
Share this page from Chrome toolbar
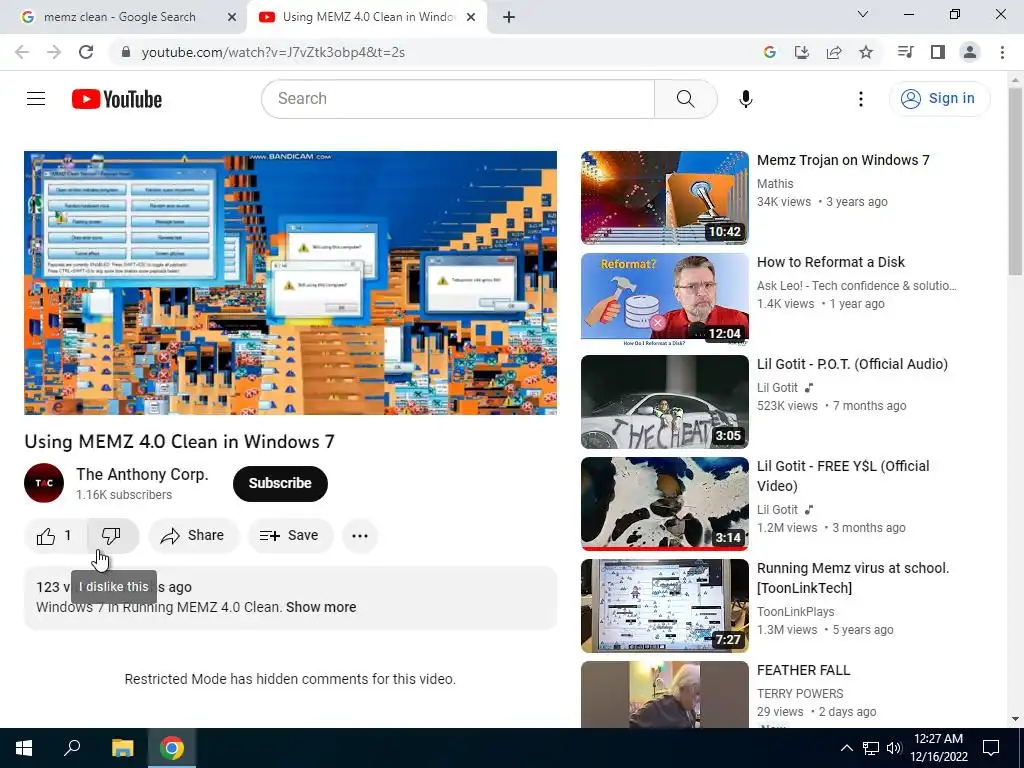click(834, 52)
